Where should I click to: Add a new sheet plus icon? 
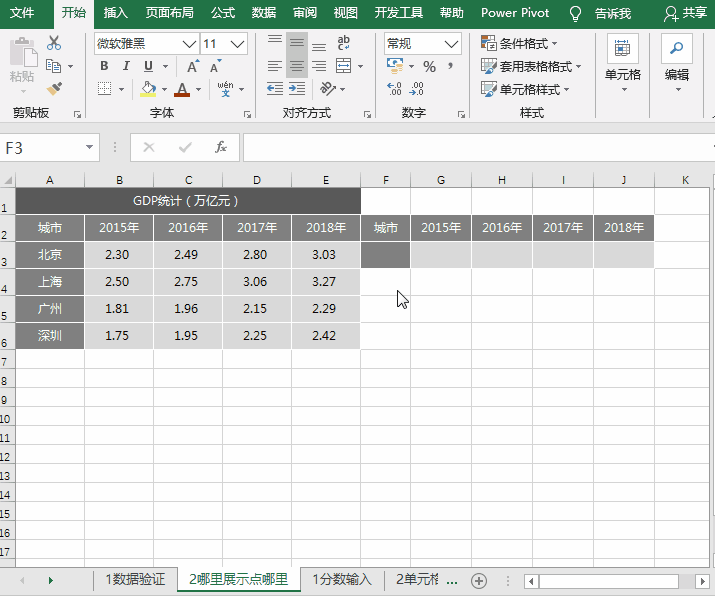click(479, 580)
